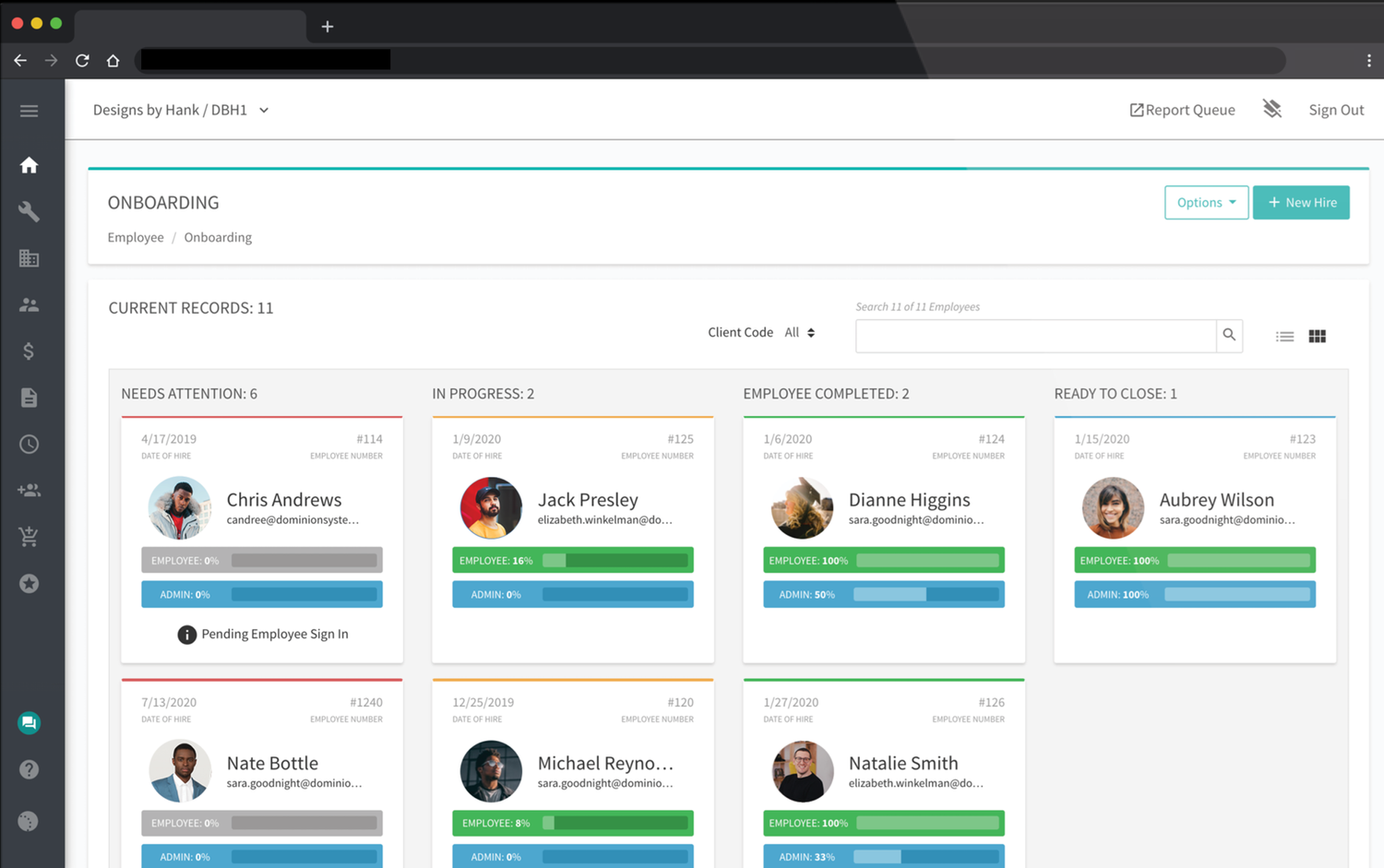Select the Michael Reyno… name
The width and height of the screenshot is (1384, 868).
point(605,763)
